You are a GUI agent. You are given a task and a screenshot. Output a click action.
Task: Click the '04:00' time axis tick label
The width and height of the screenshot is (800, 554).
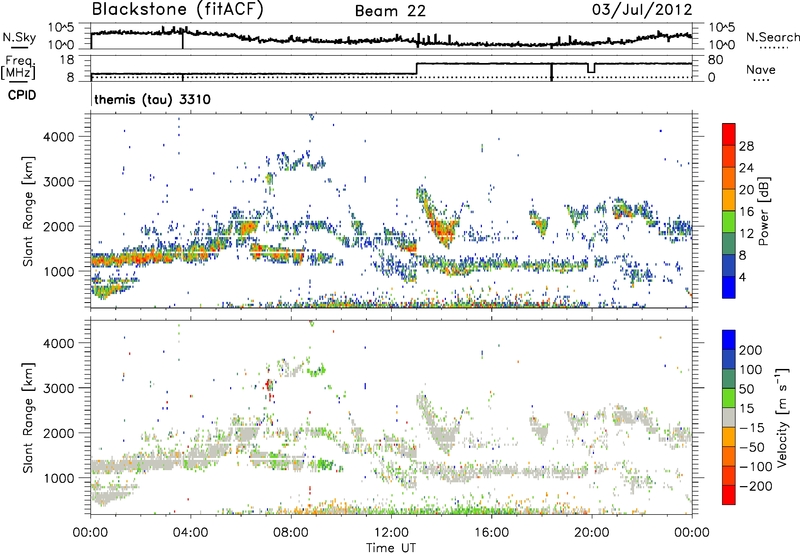(x=190, y=533)
